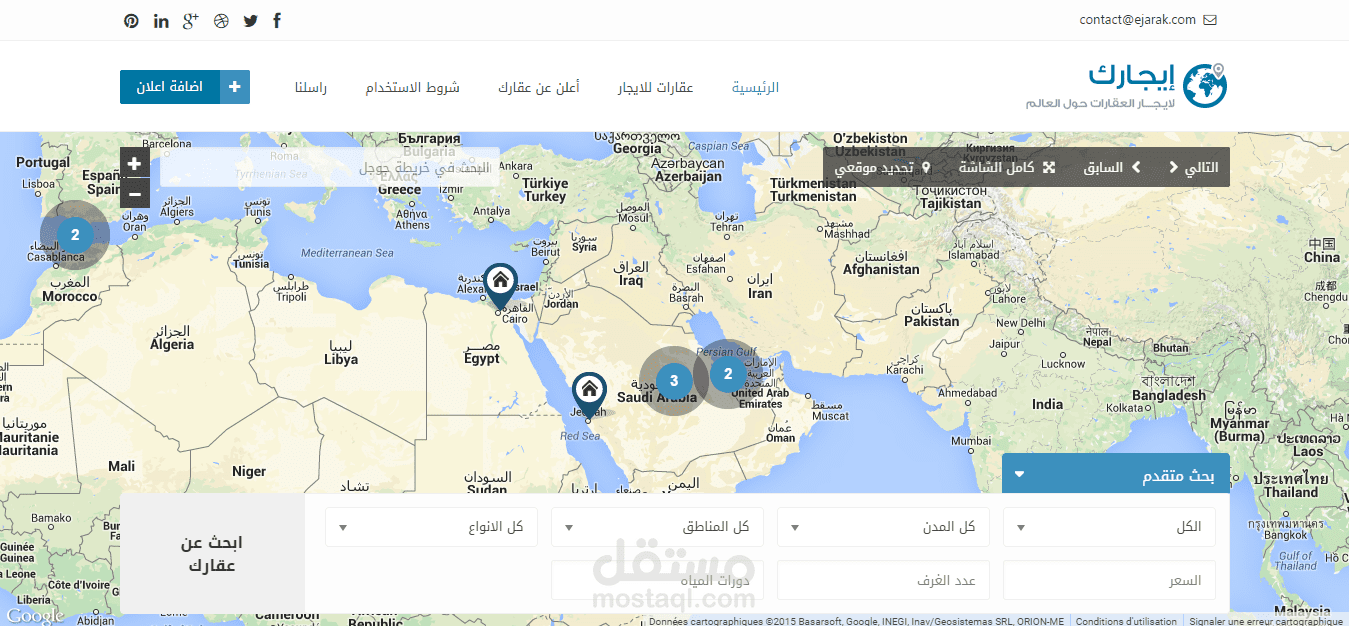Open the راسلنا page link
This screenshot has width=1349, height=626.
coord(312,87)
